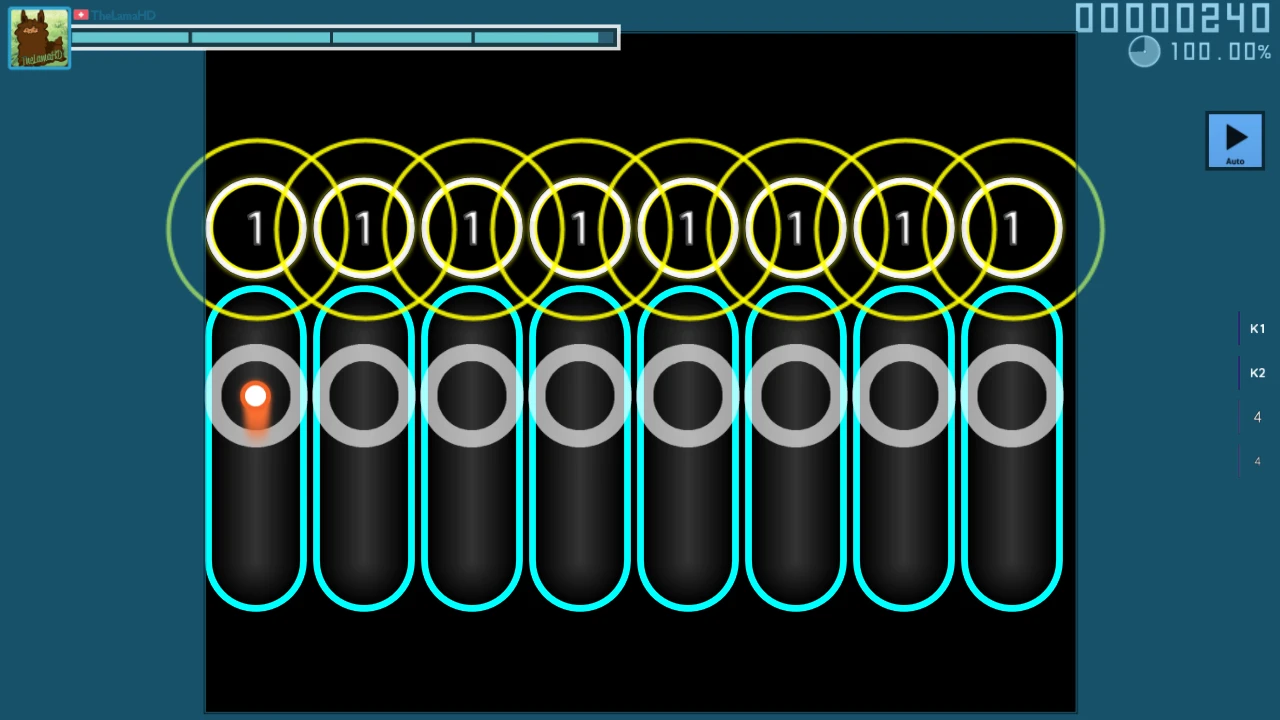Click the player avatar picture
This screenshot has height=720, width=1280.
(39, 39)
